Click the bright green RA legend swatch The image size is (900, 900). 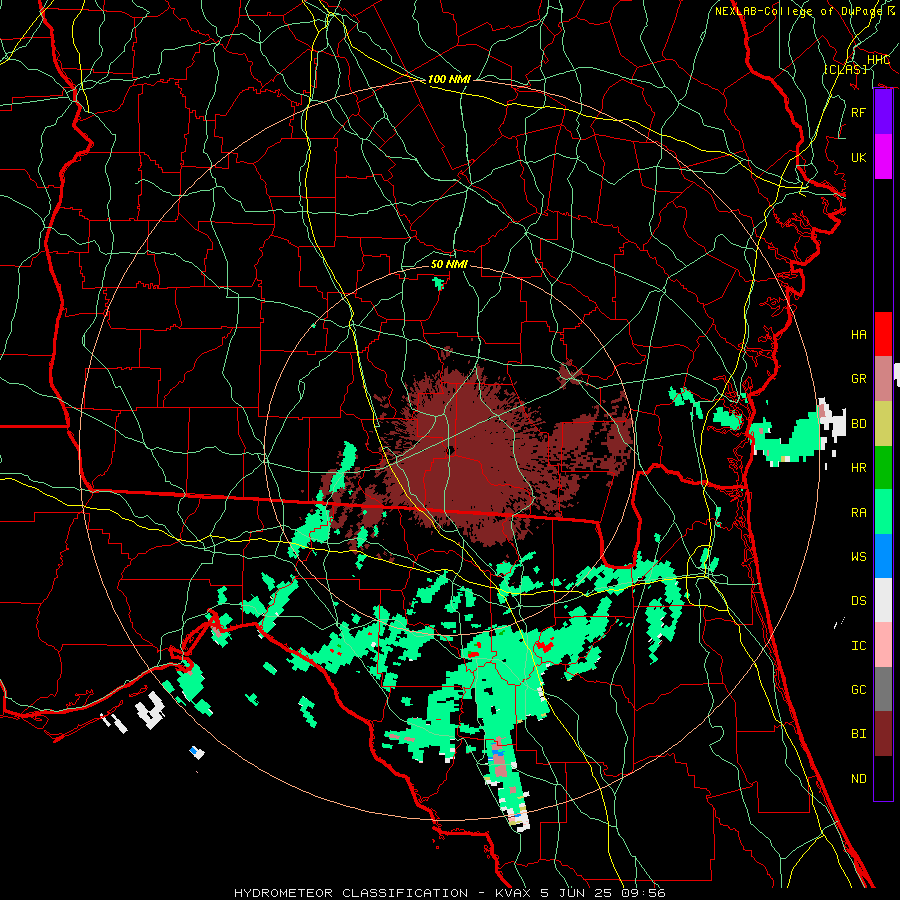(x=883, y=512)
